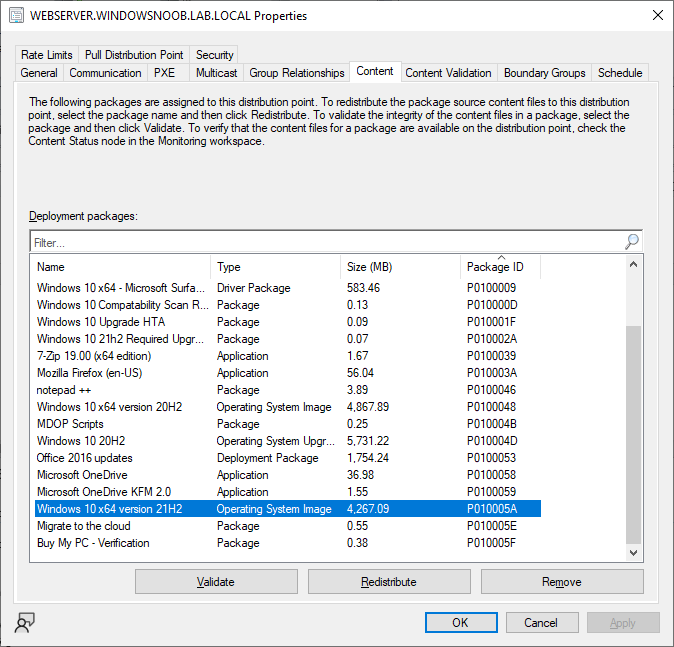Click the scrollbar down arrow in package list
Viewport: 674px width, 647px height.
pos(633,553)
